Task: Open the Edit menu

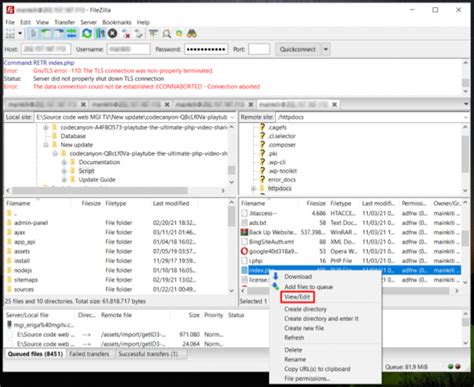Action: coord(25,22)
